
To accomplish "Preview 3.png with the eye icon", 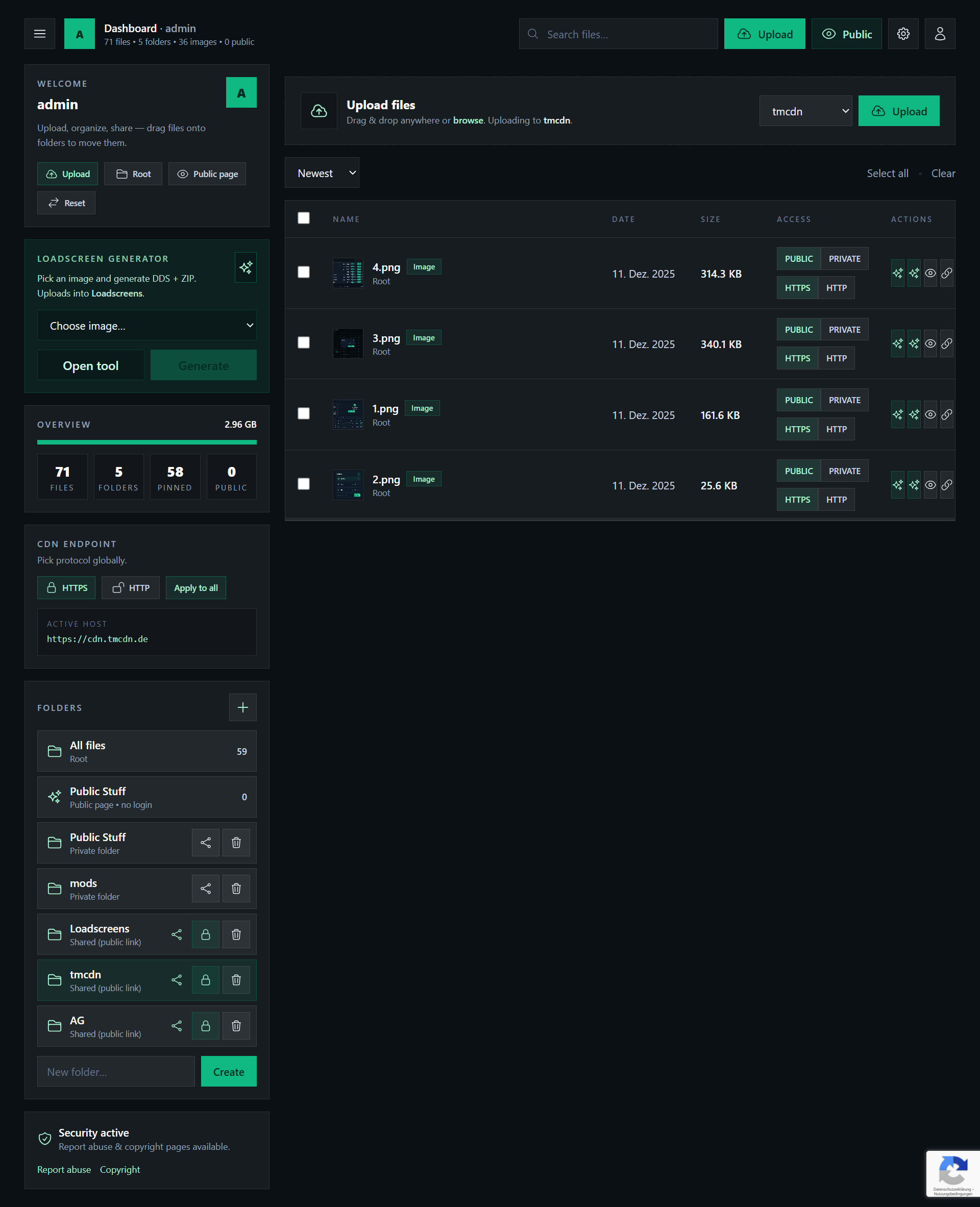I will click(930, 344).
